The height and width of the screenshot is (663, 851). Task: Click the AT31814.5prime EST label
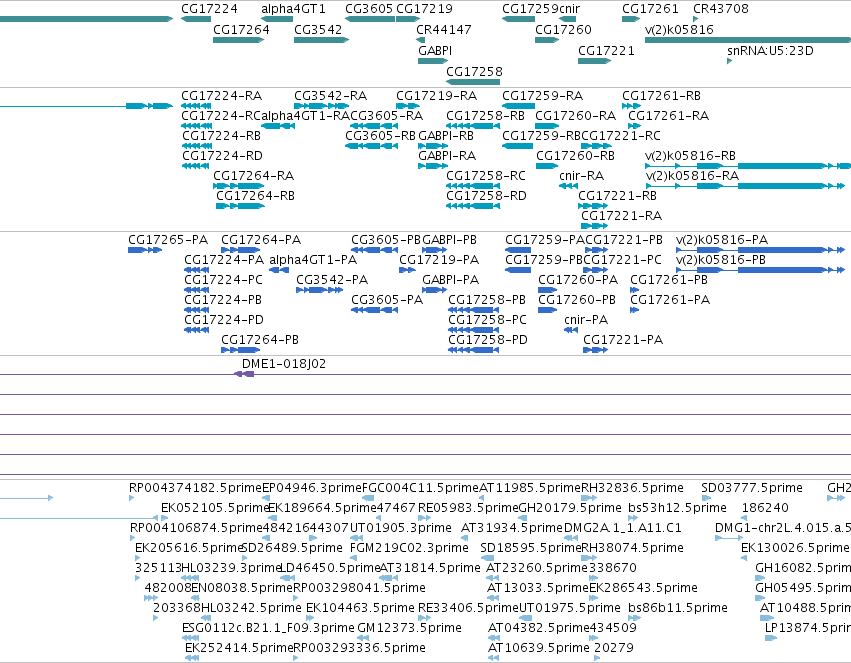click(x=430, y=568)
